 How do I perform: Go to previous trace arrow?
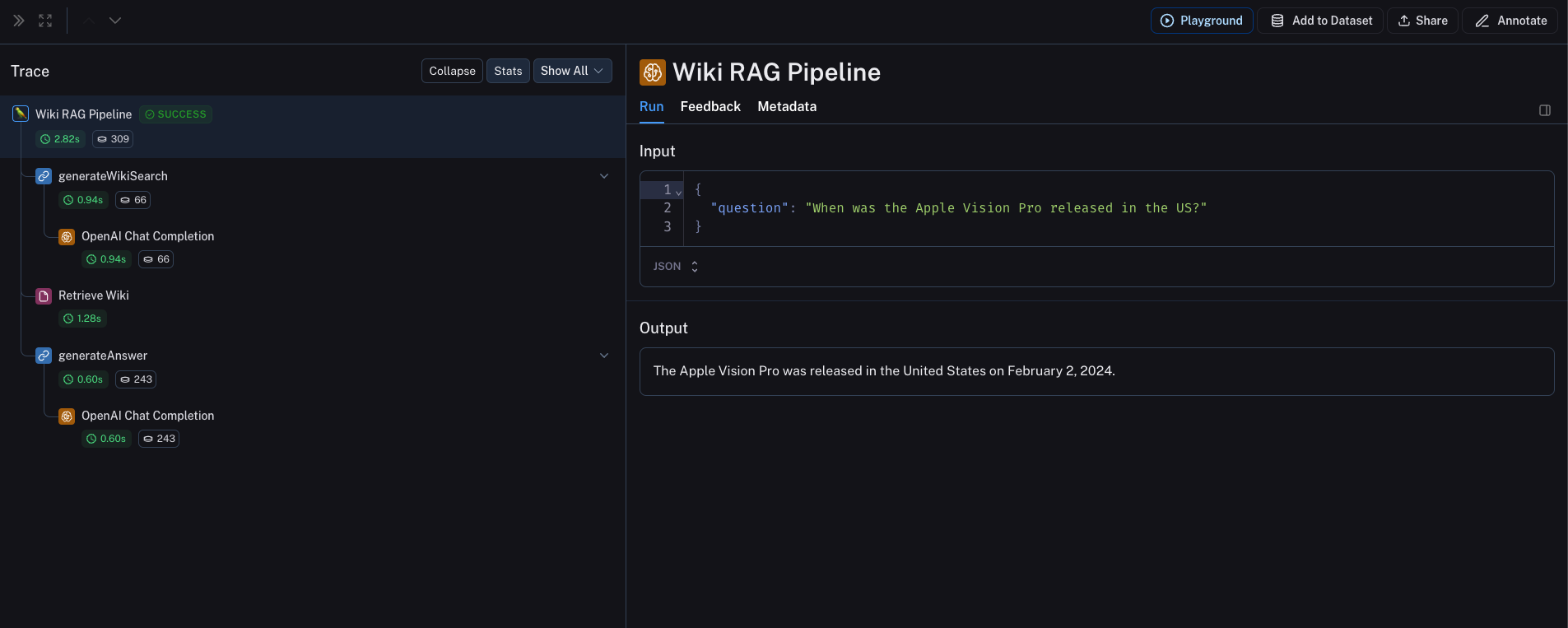click(x=89, y=21)
